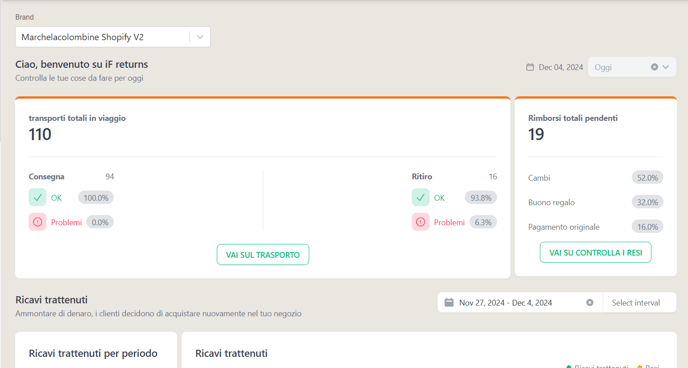This screenshot has height=368, width=688.
Task: Click the green Ritiro OK checkmark icon
Action: click(420, 197)
